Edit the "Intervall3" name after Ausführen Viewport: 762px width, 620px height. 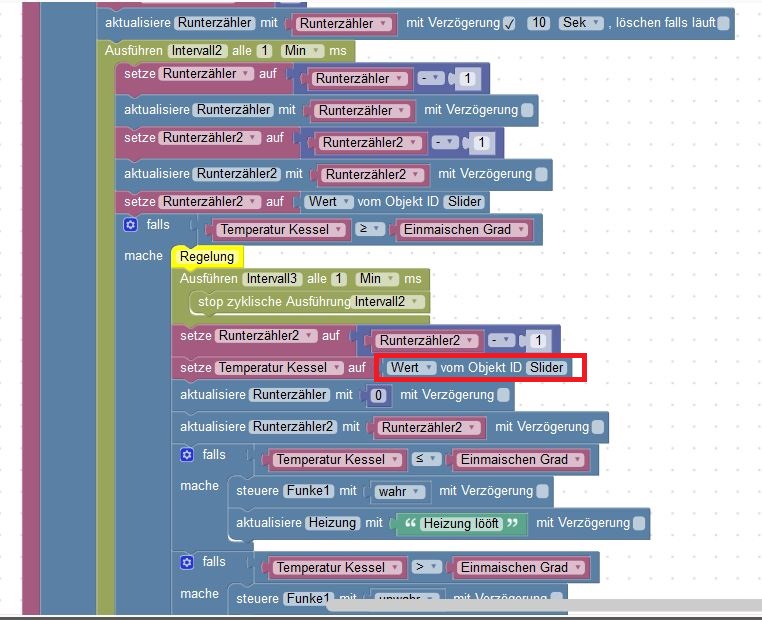pos(272,279)
